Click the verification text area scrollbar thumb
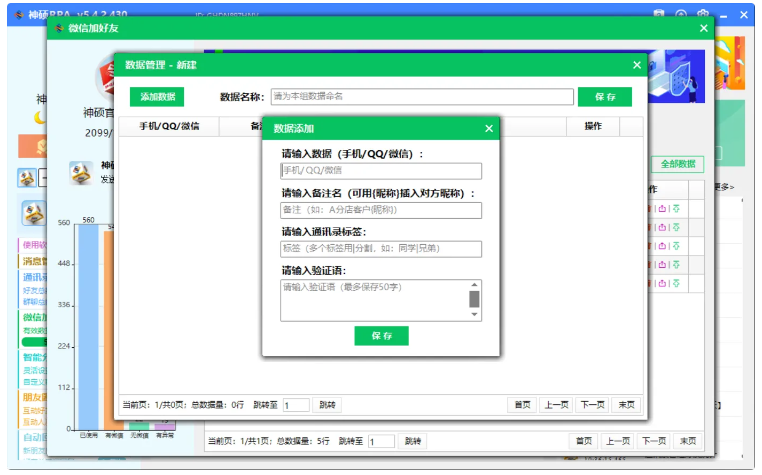Screen dimensions: 762x475 click(x=474, y=299)
